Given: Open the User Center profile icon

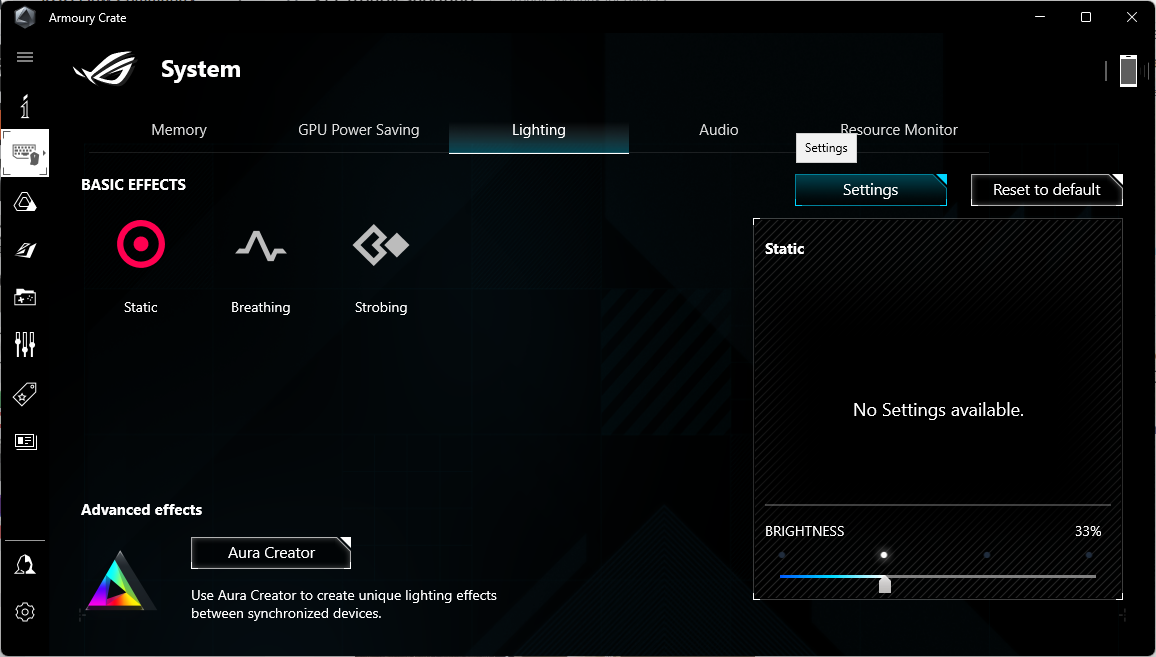Looking at the screenshot, I should coord(25,565).
